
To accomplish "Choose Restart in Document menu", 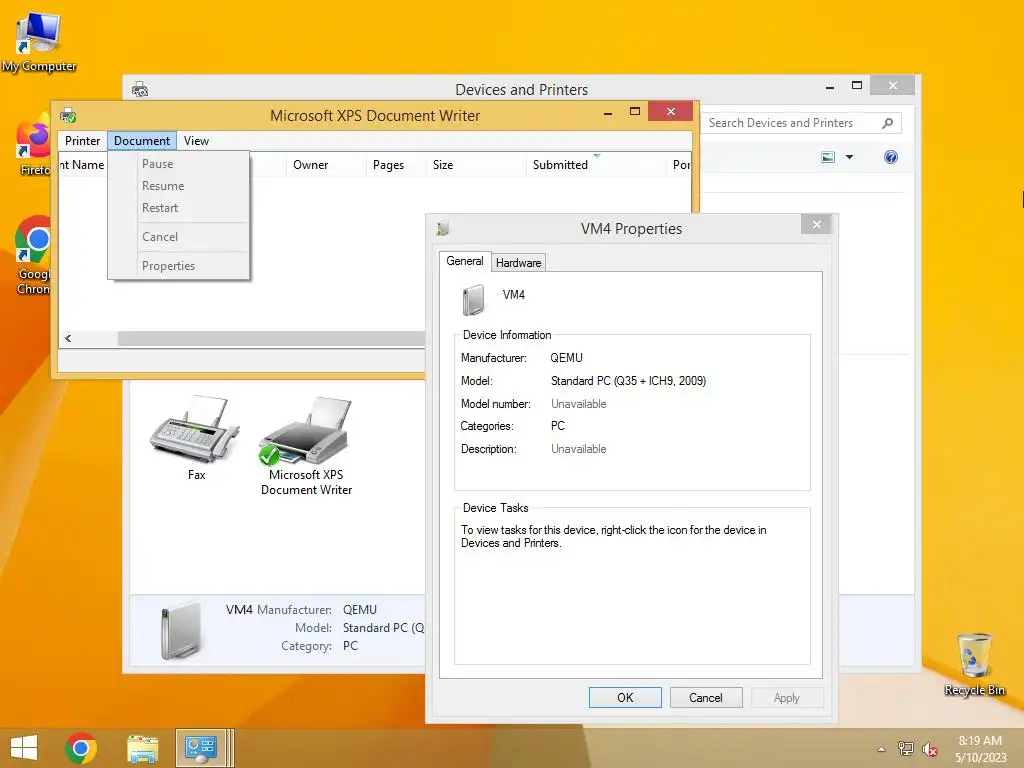I will pyautogui.click(x=179, y=208).
